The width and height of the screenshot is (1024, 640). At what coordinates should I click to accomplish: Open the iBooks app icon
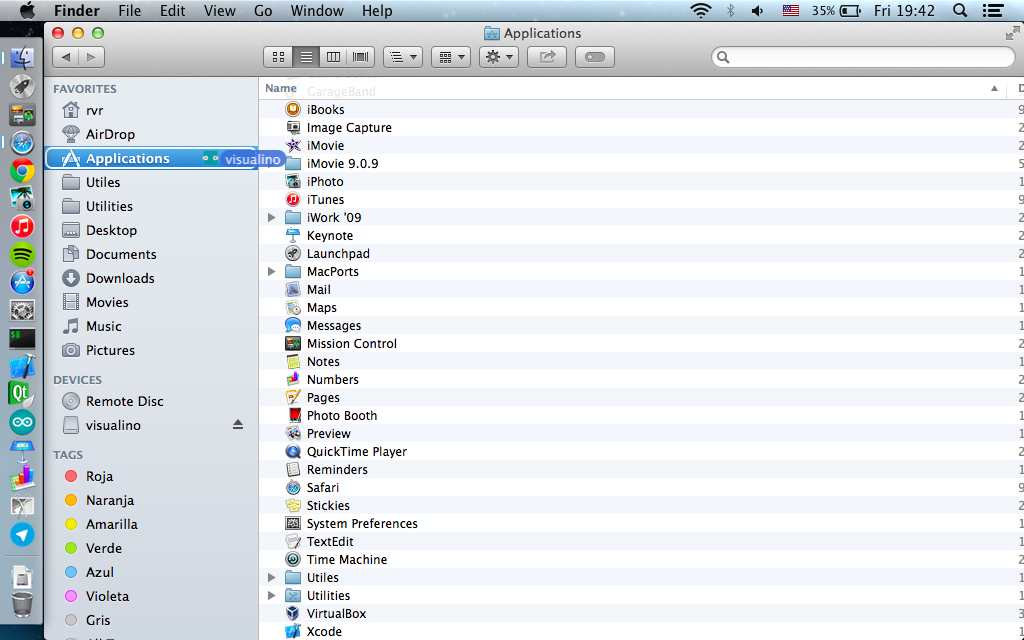pos(293,110)
